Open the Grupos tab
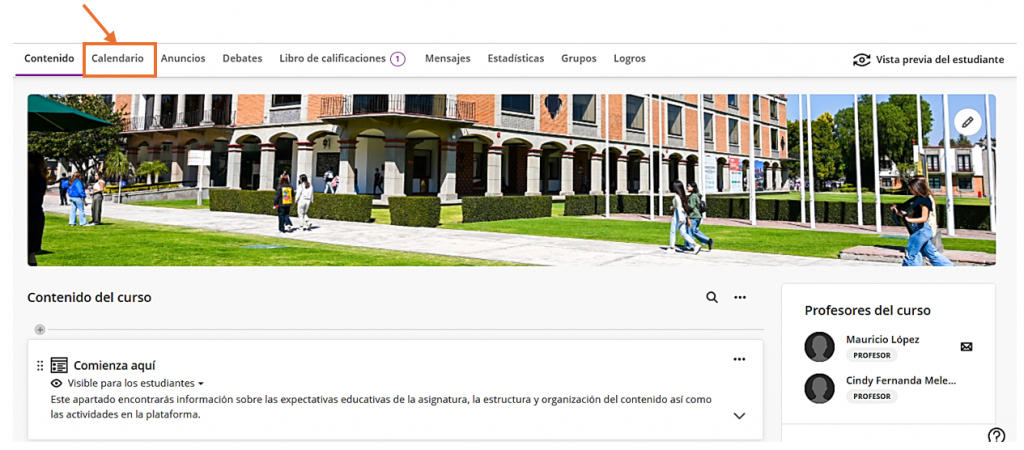Image resolution: width=1024 pixels, height=450 pixels. point(579,59)
